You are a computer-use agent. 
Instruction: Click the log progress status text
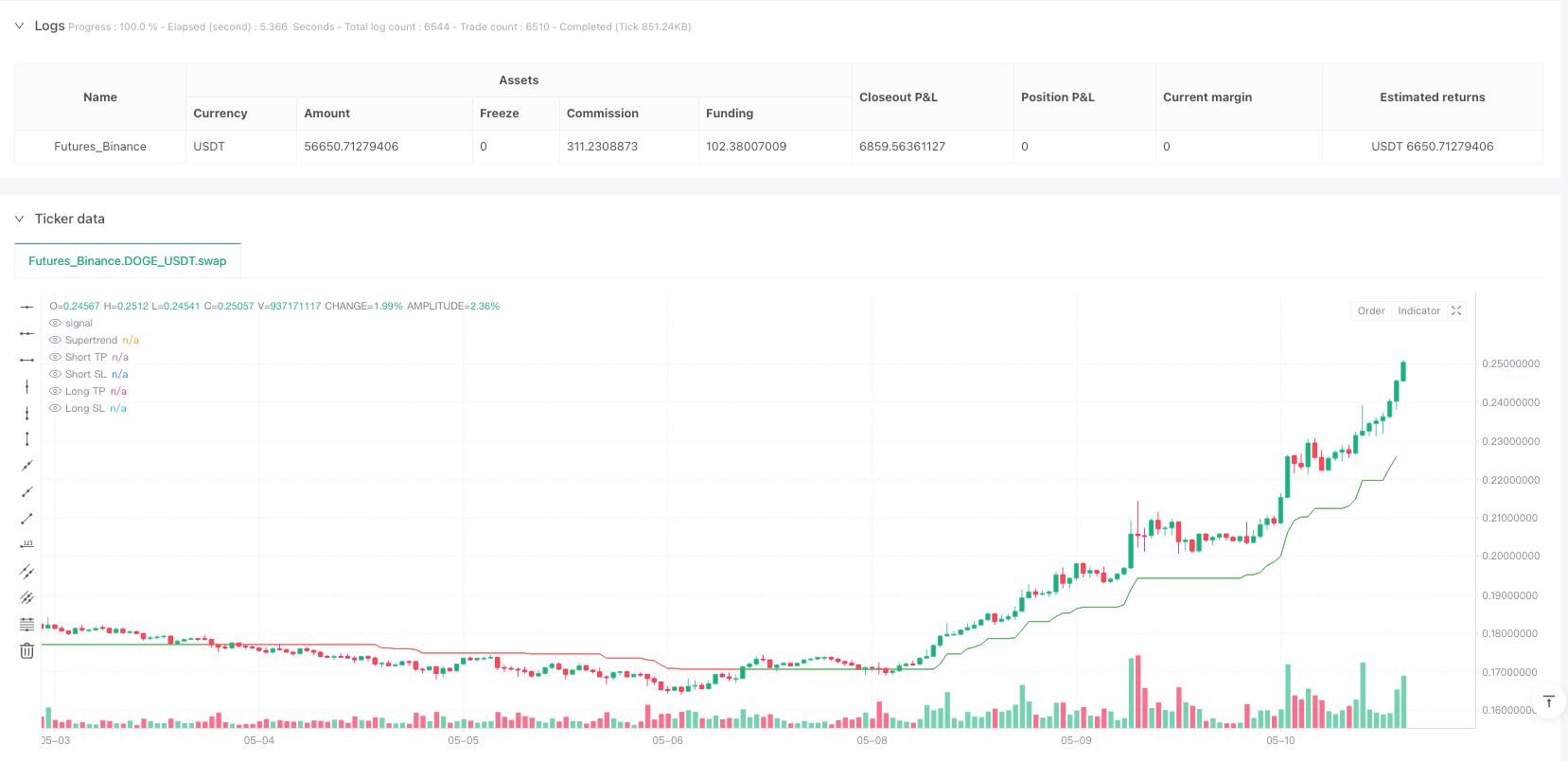379,27
